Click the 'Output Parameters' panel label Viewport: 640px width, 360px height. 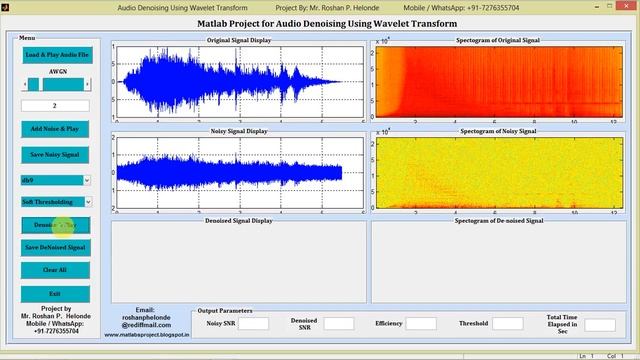[225, 311]
